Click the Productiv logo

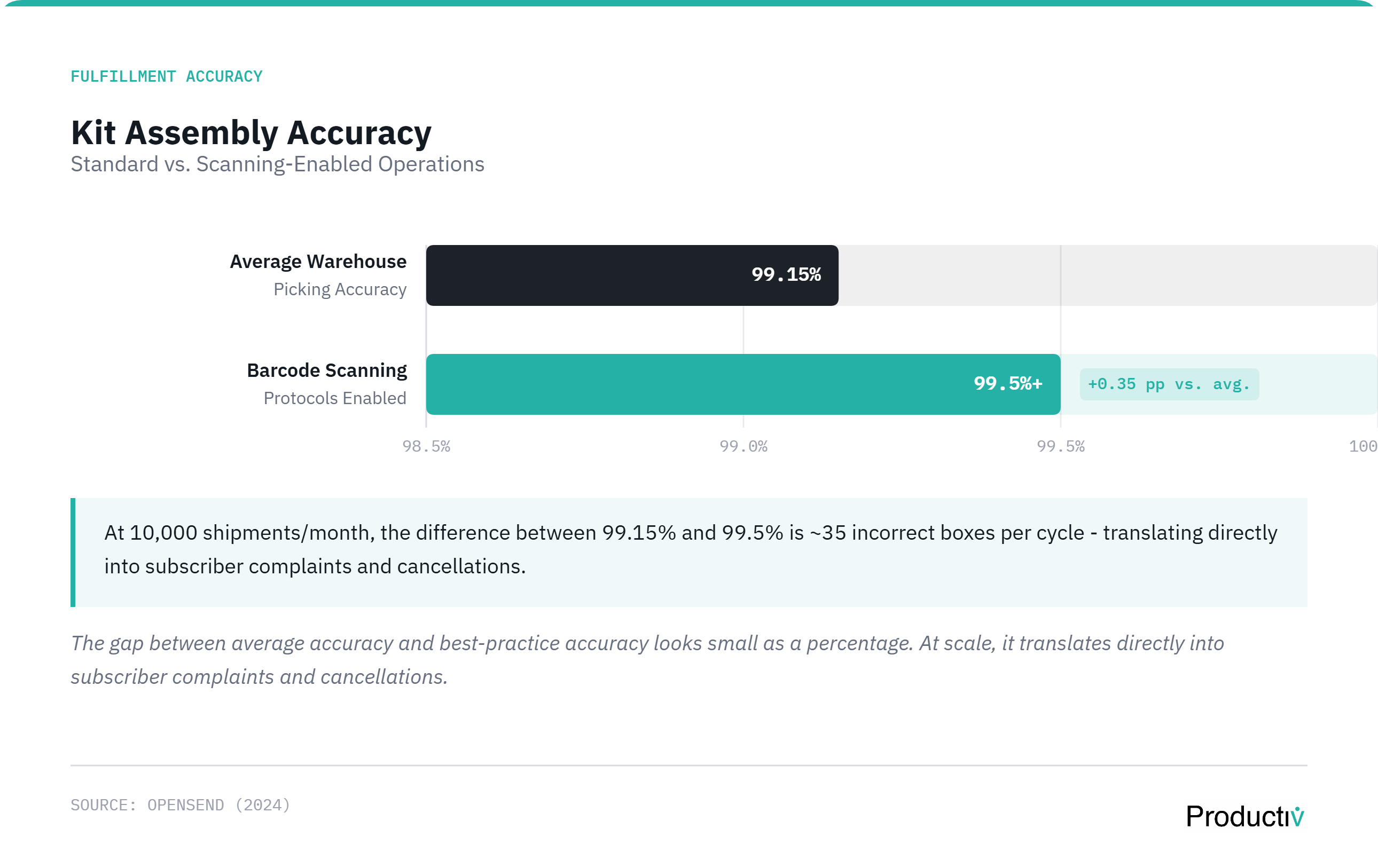coord(1244,816)
